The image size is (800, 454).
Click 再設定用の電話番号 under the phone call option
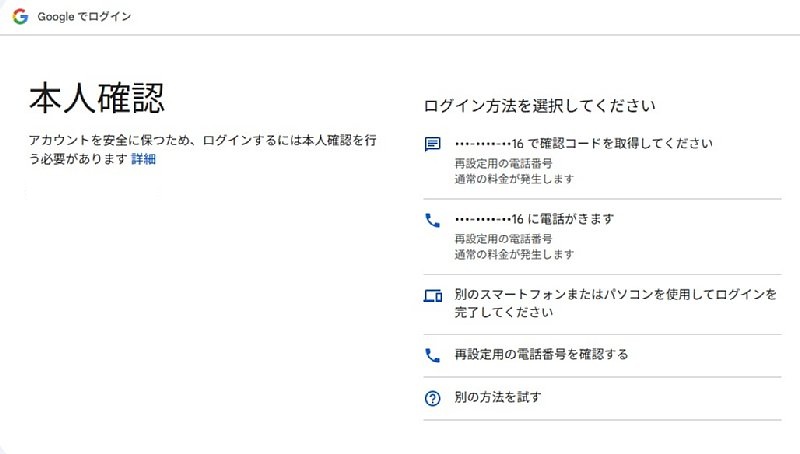click(504, 238)
